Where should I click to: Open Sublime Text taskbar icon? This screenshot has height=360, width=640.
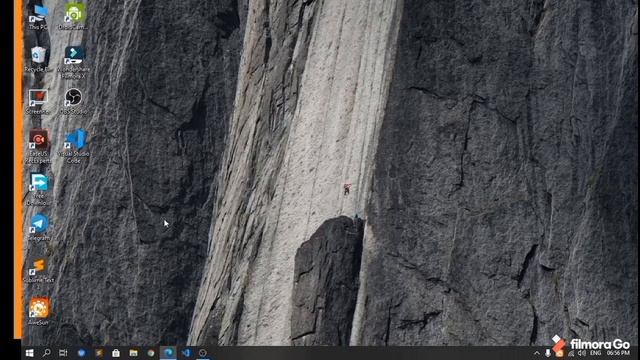[x=99, y=353]
